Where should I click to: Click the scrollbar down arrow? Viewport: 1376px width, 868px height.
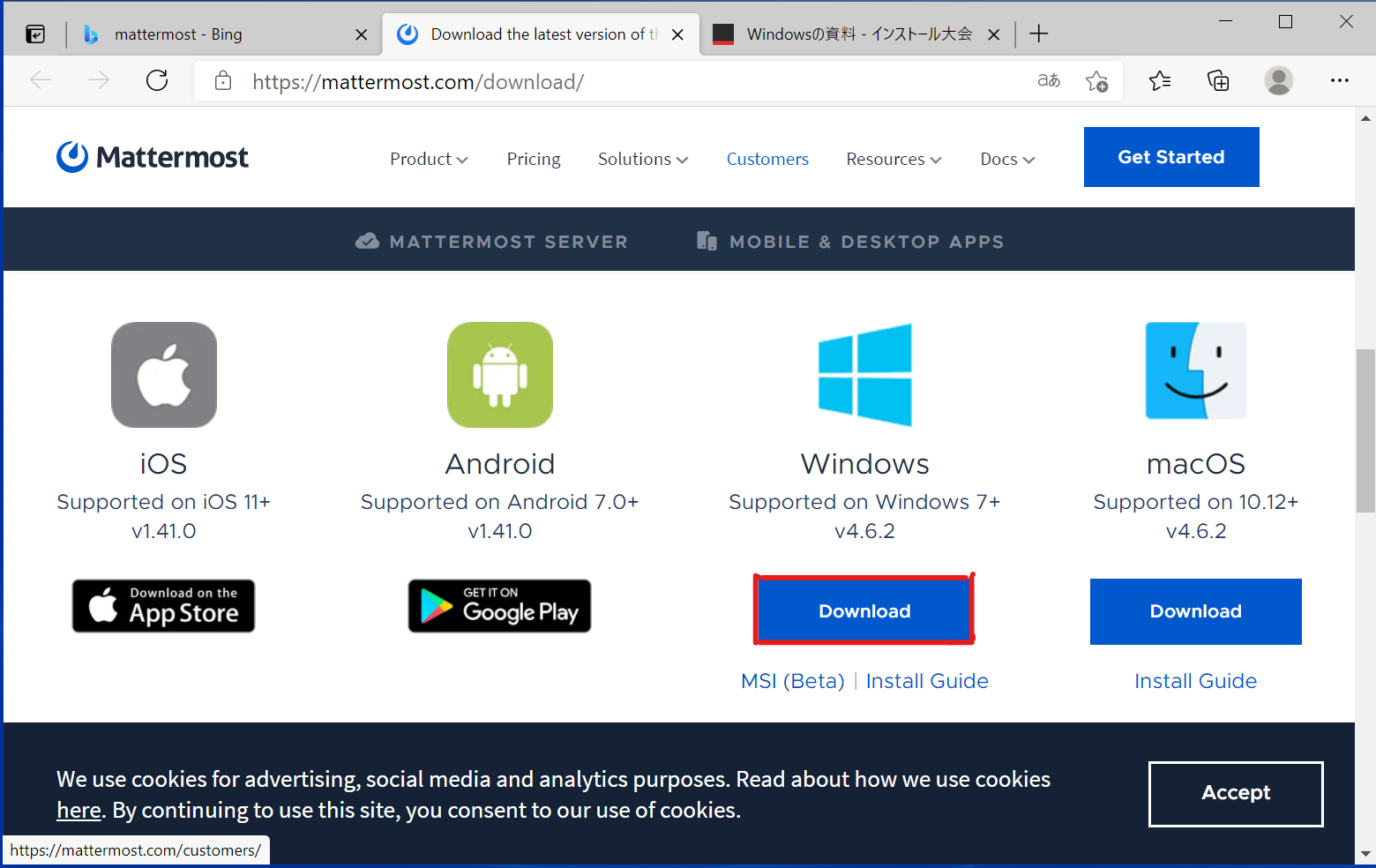(x=1365, y=854)
